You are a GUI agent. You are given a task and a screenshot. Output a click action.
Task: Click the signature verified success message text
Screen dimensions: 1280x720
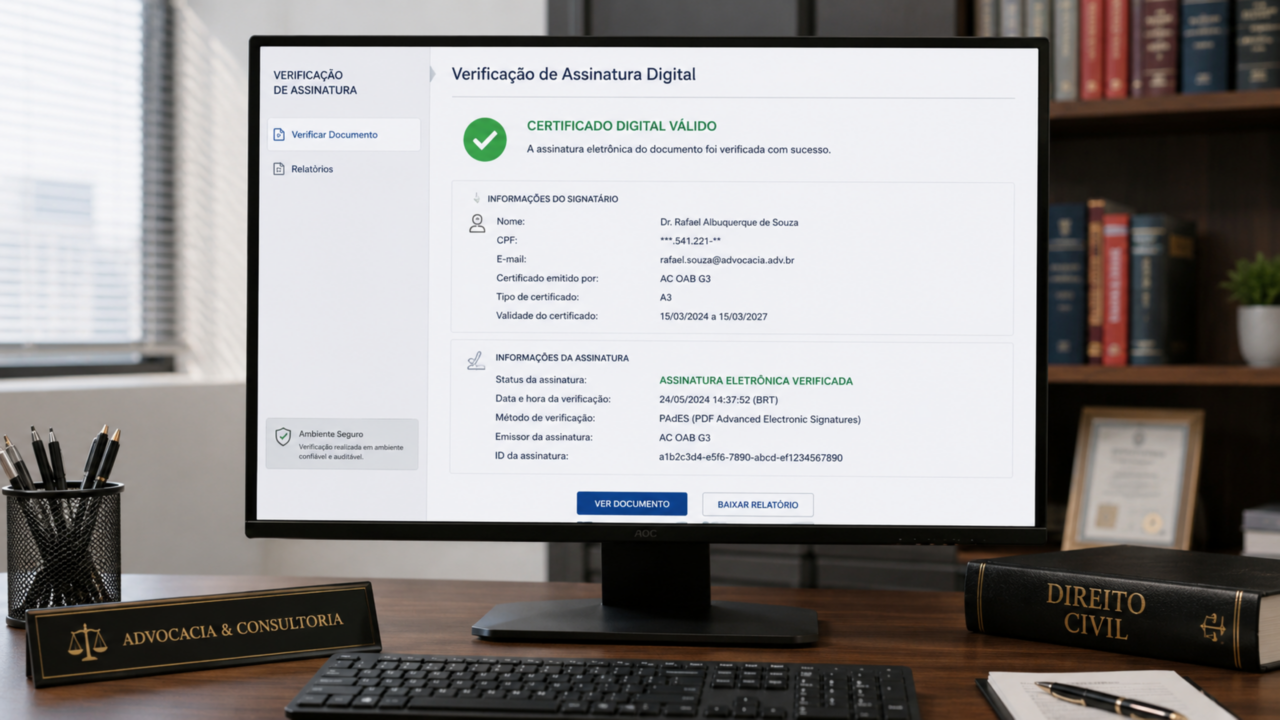[x=679, y=150]
